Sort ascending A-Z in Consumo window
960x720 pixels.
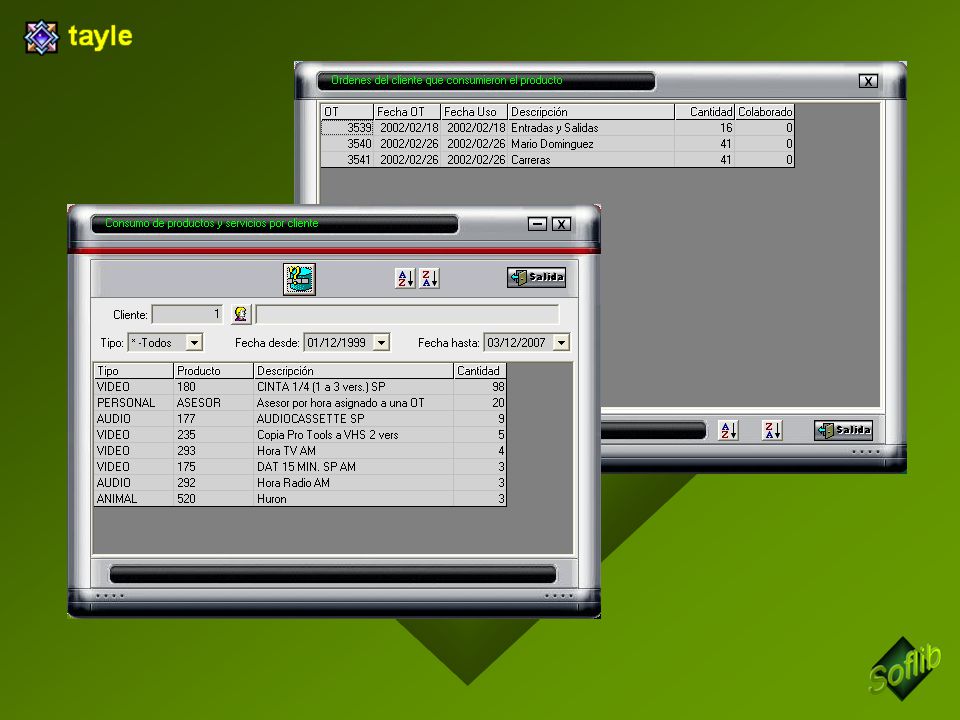point(405,279)
